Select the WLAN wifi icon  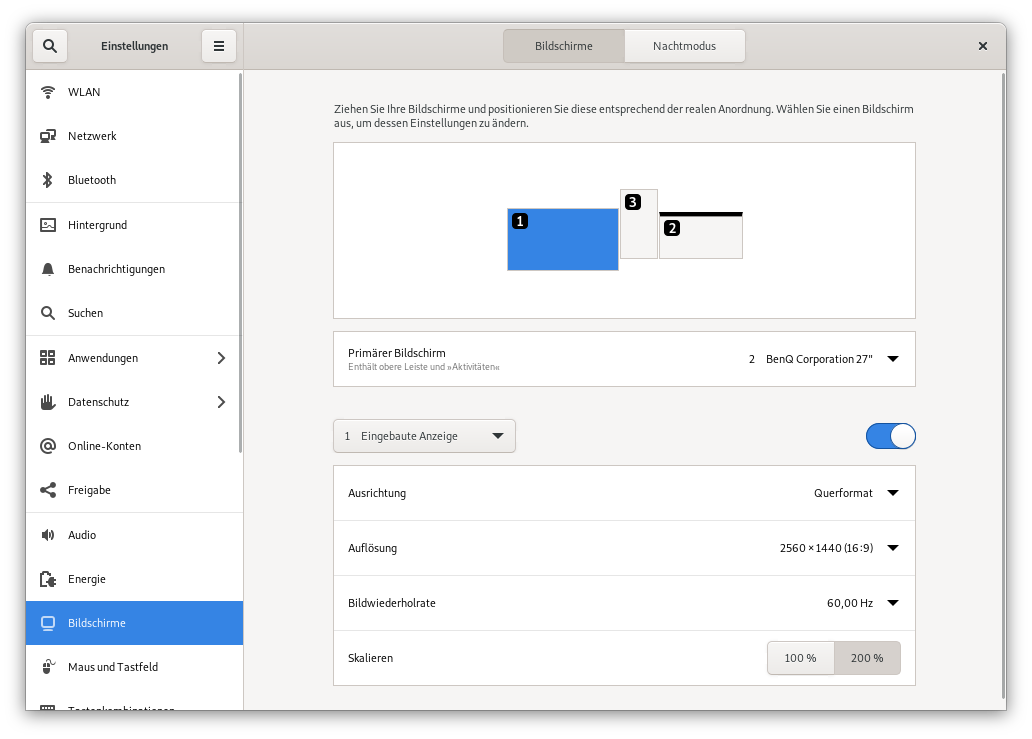pyautogui.click(x=47, y=92)
